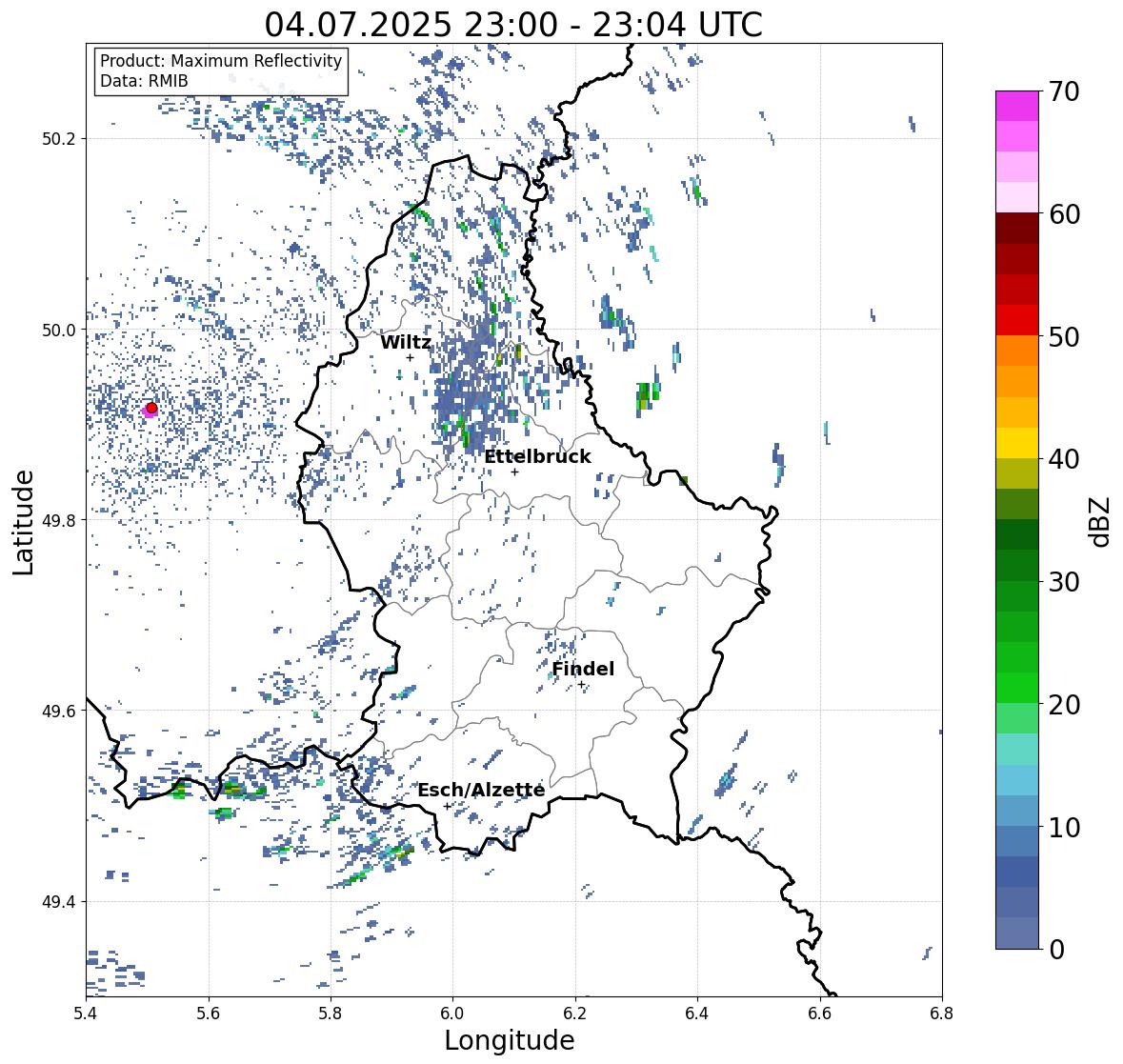Select the "Data: RMIB" label
1123x1064 pixels.
[x=144, y=81]
